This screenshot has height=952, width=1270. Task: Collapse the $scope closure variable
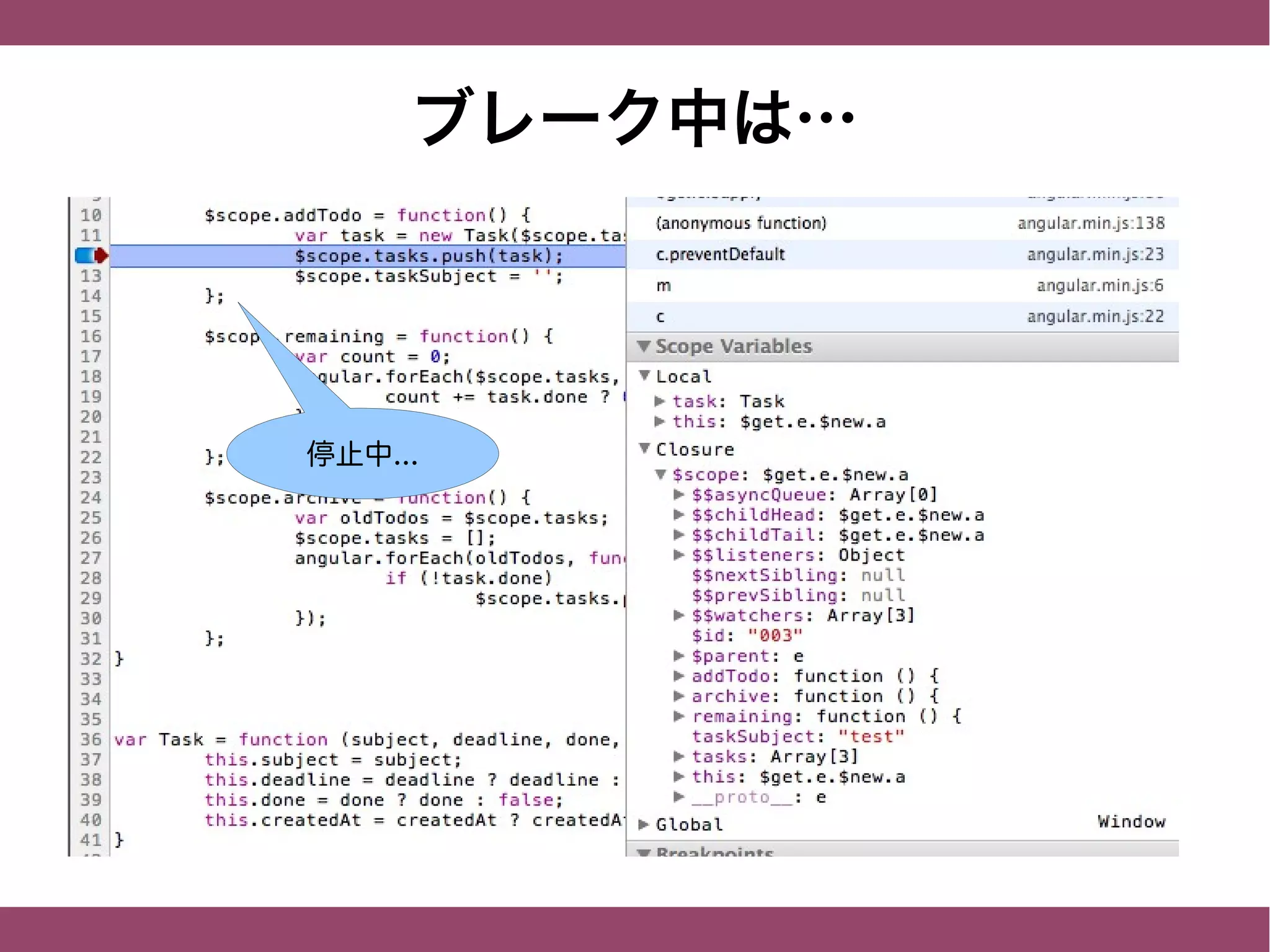[661, 474]
